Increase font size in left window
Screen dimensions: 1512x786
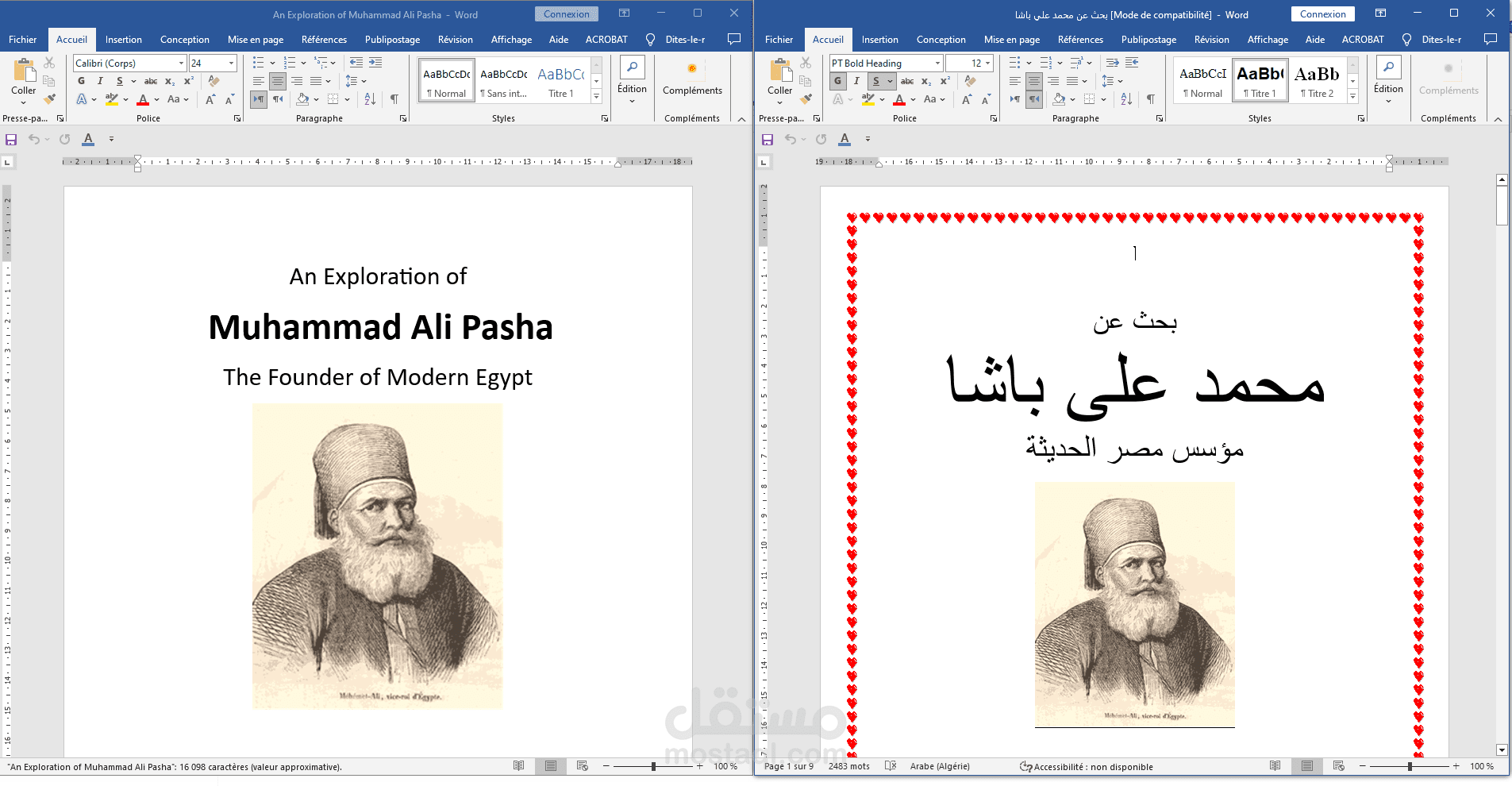pyautogui.click(x=210, y=99)
